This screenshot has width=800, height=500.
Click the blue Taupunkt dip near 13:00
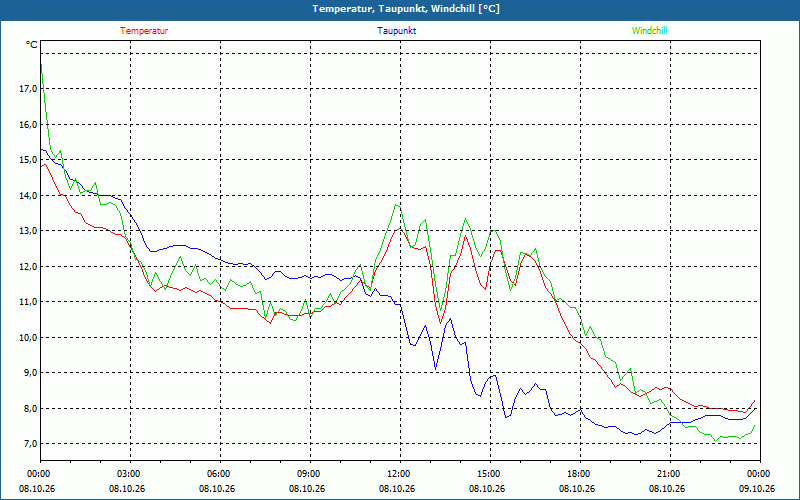[435, 369]
